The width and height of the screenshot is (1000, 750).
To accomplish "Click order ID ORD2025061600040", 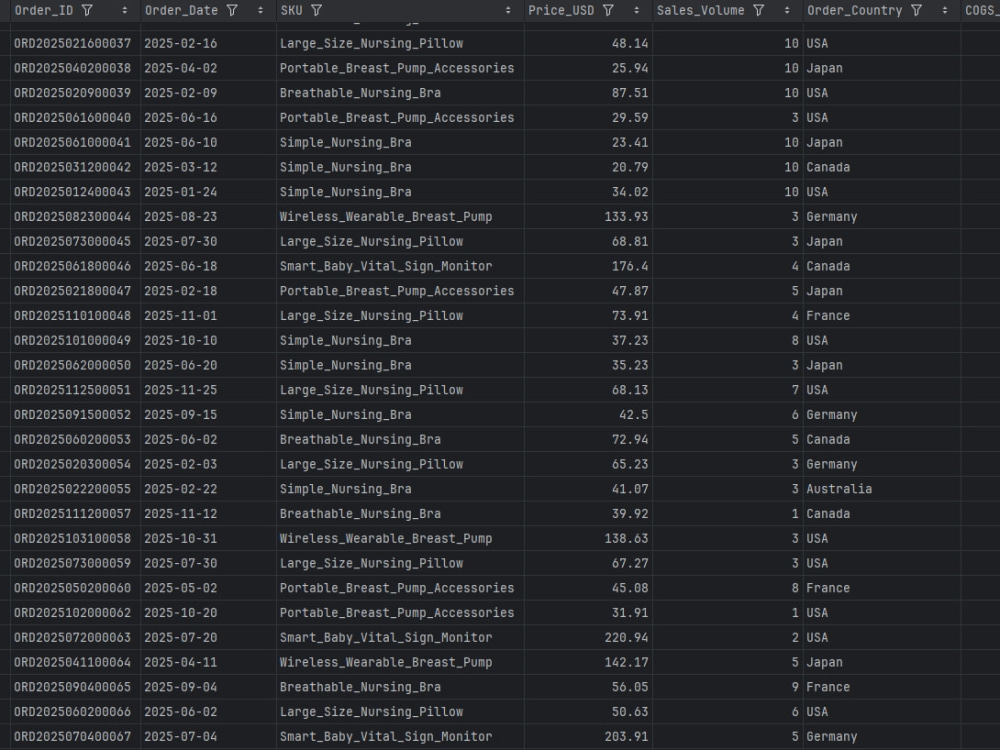I will (x=73, y=118).
